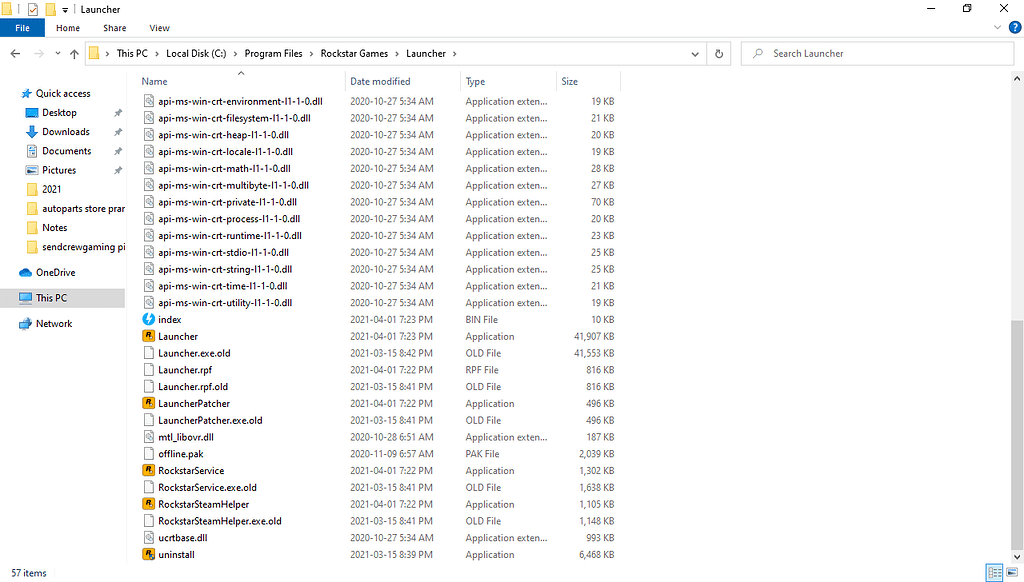
Task: Switch to the View tab
Action: pos(159,27)
